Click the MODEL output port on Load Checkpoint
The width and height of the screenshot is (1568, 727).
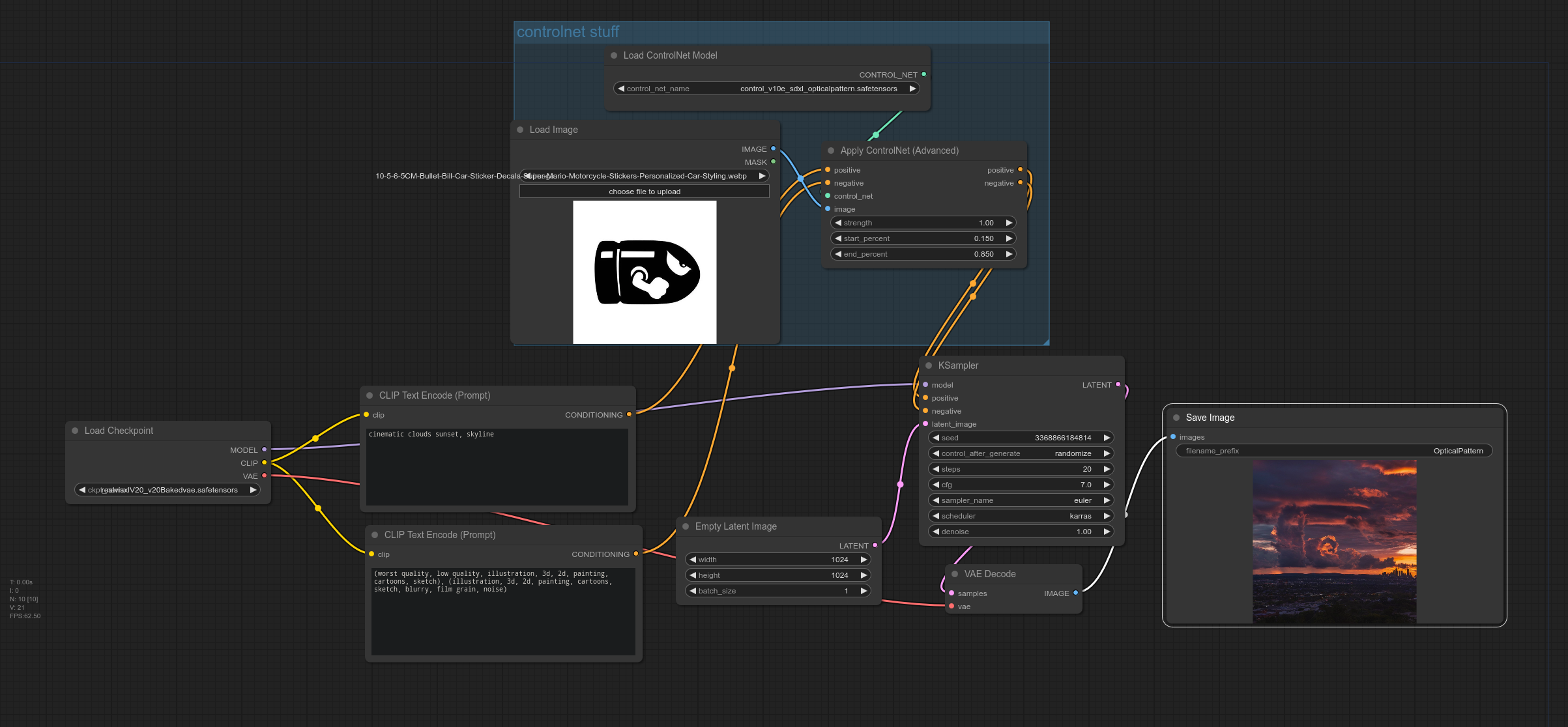click(x=263, y=449)
